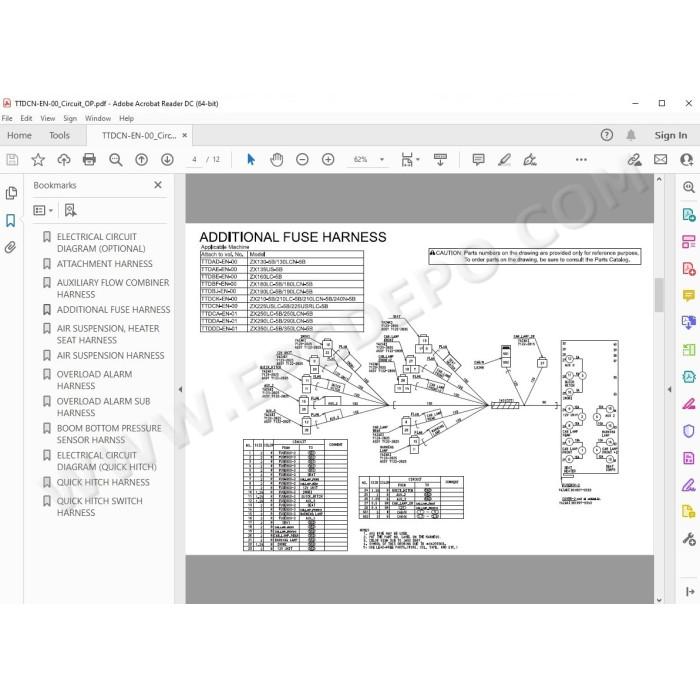Open ELECTRICAL CIRCUIT DIAGRAM (OPTIONAL) bookmark
Screen dimensions: 700x700
click(x=101, y=242)
